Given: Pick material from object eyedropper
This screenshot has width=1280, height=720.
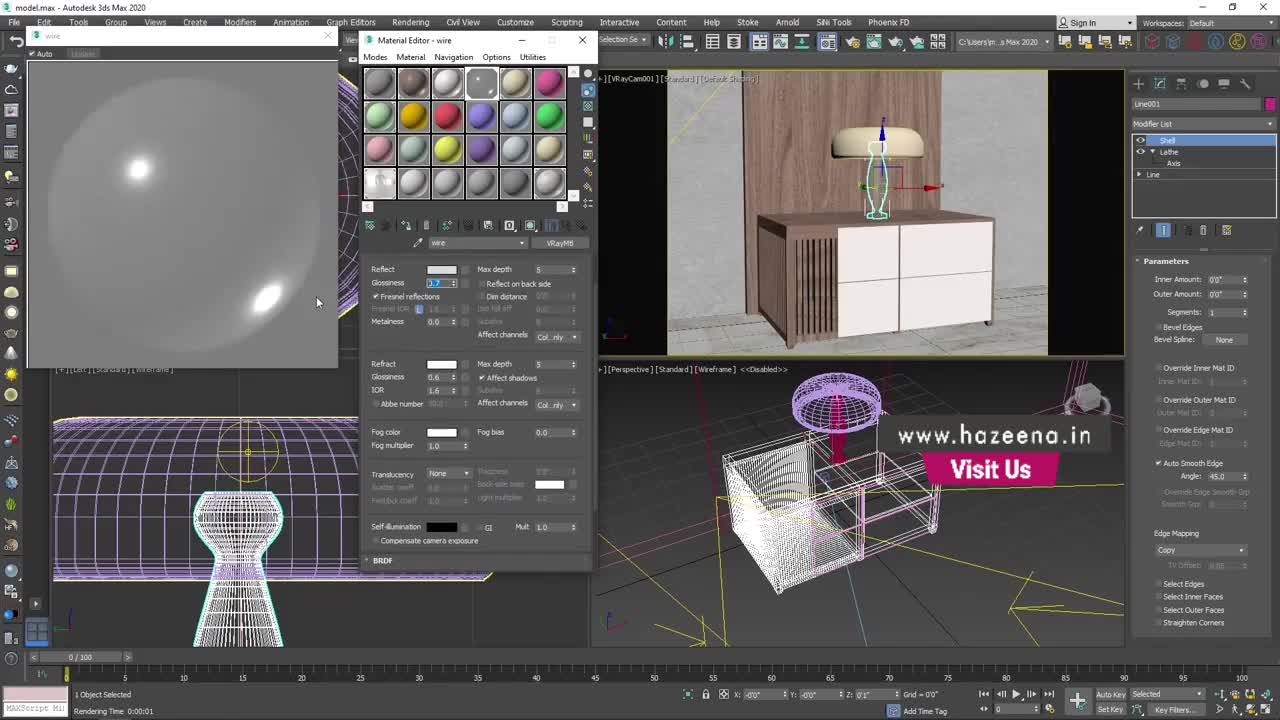Looking at the screenshot, I should (x=418, y=243).
